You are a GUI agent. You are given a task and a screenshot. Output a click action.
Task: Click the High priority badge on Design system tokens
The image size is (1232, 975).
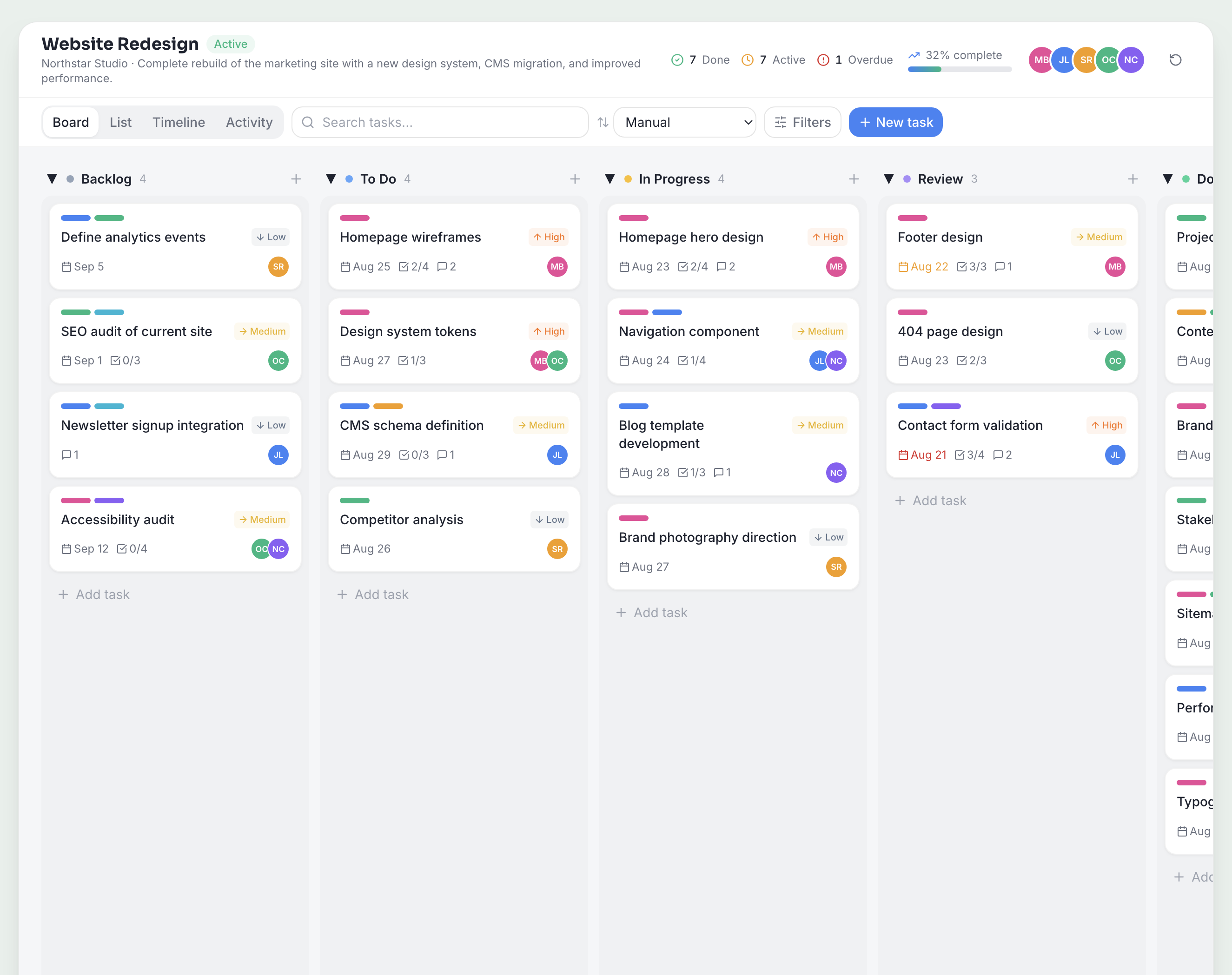[549, 332]
